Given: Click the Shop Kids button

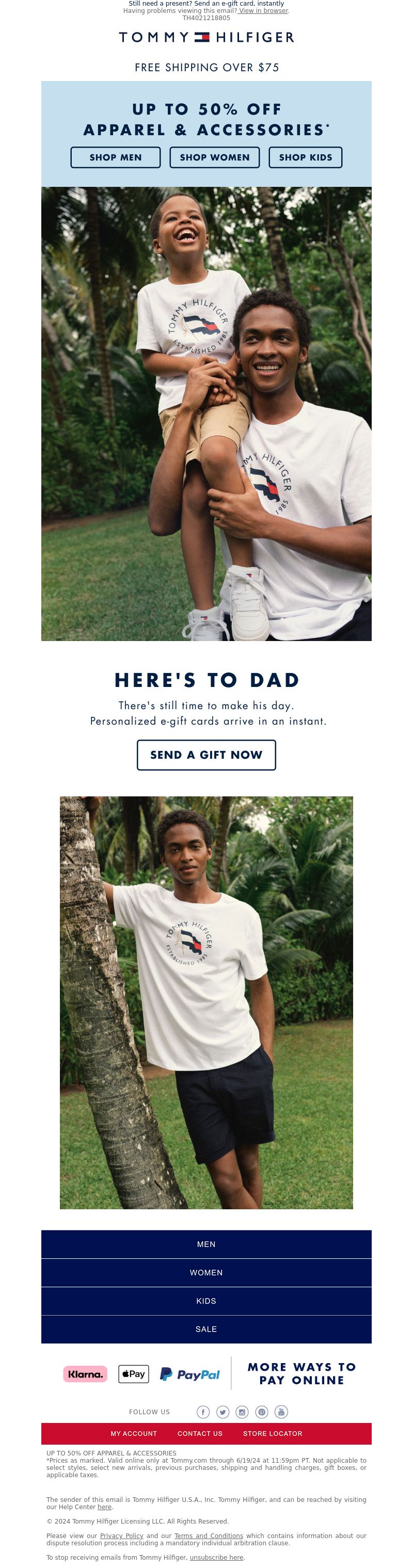Looking at the screenshot, I should 305,157.
